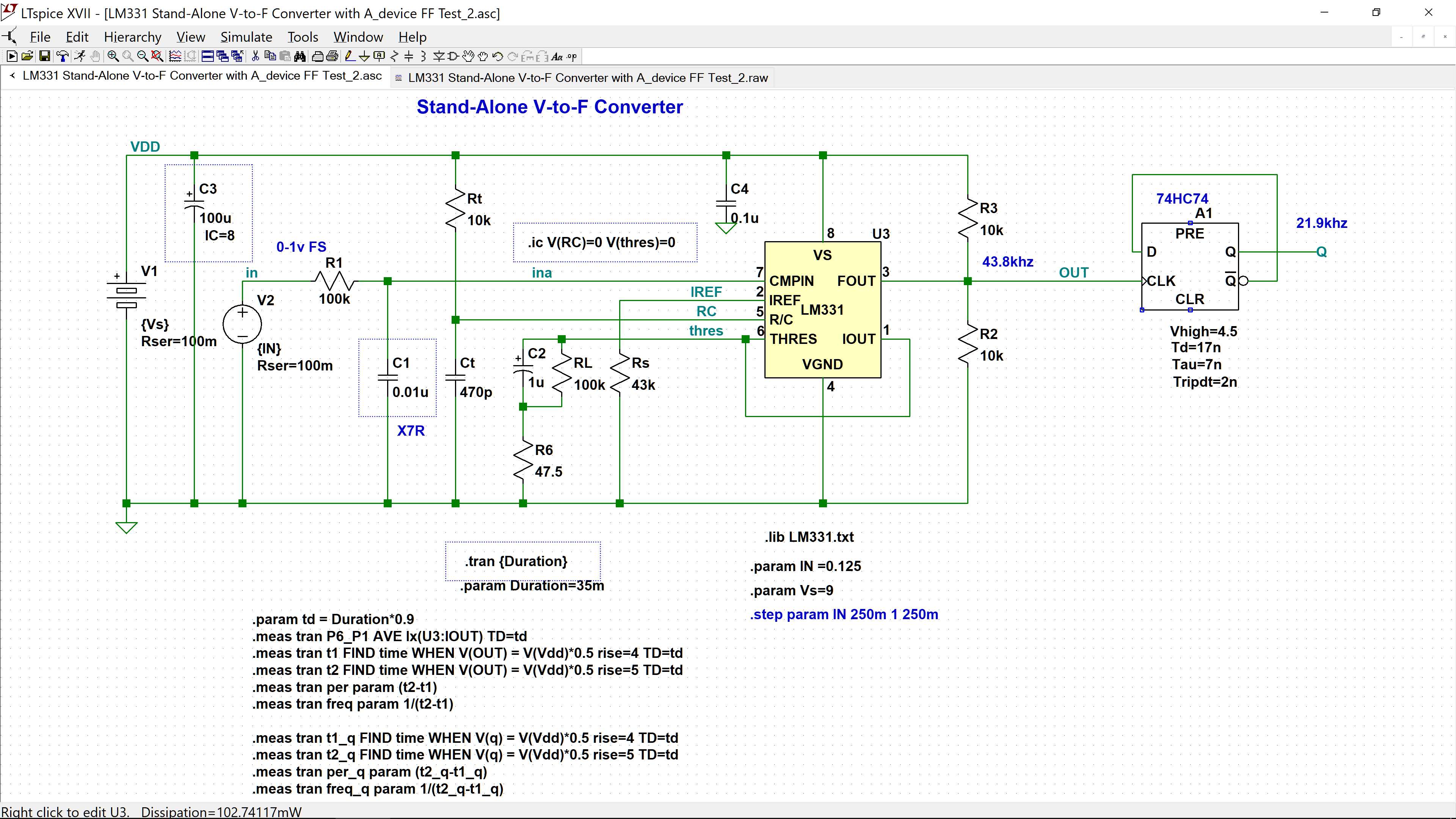Click the V2 voltage source symbol
Image resolution: width=1456 pixels, height=819 pixels.
(242, 325)
